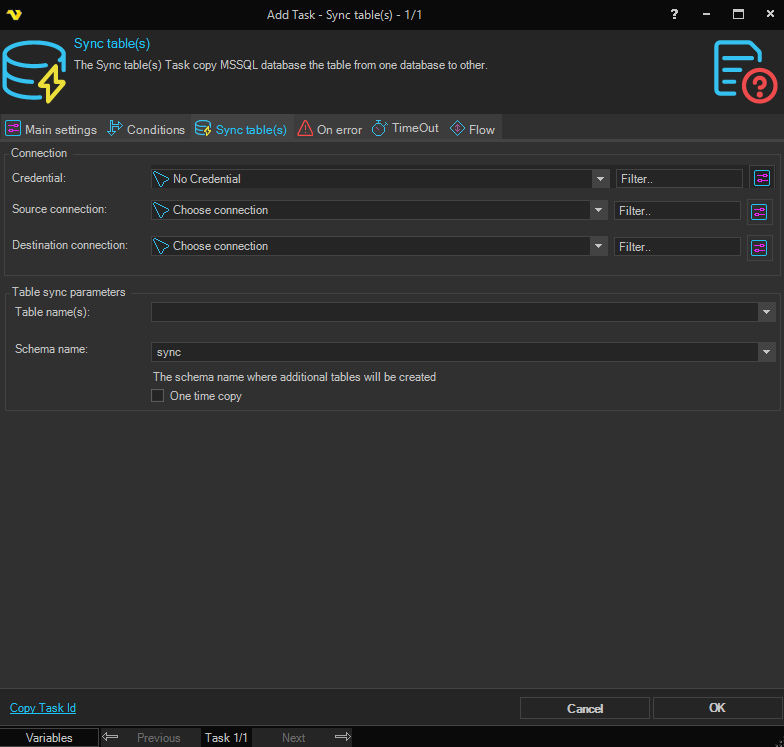Click the Variables button at bottom
Viewport: 784px width, 747px height.
(x=49, y=737)
